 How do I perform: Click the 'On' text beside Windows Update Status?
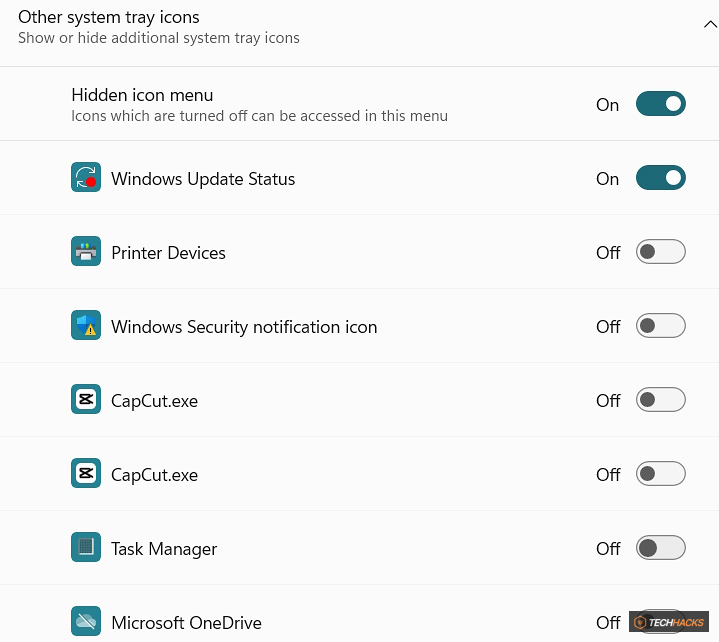(x=608, y=179)
